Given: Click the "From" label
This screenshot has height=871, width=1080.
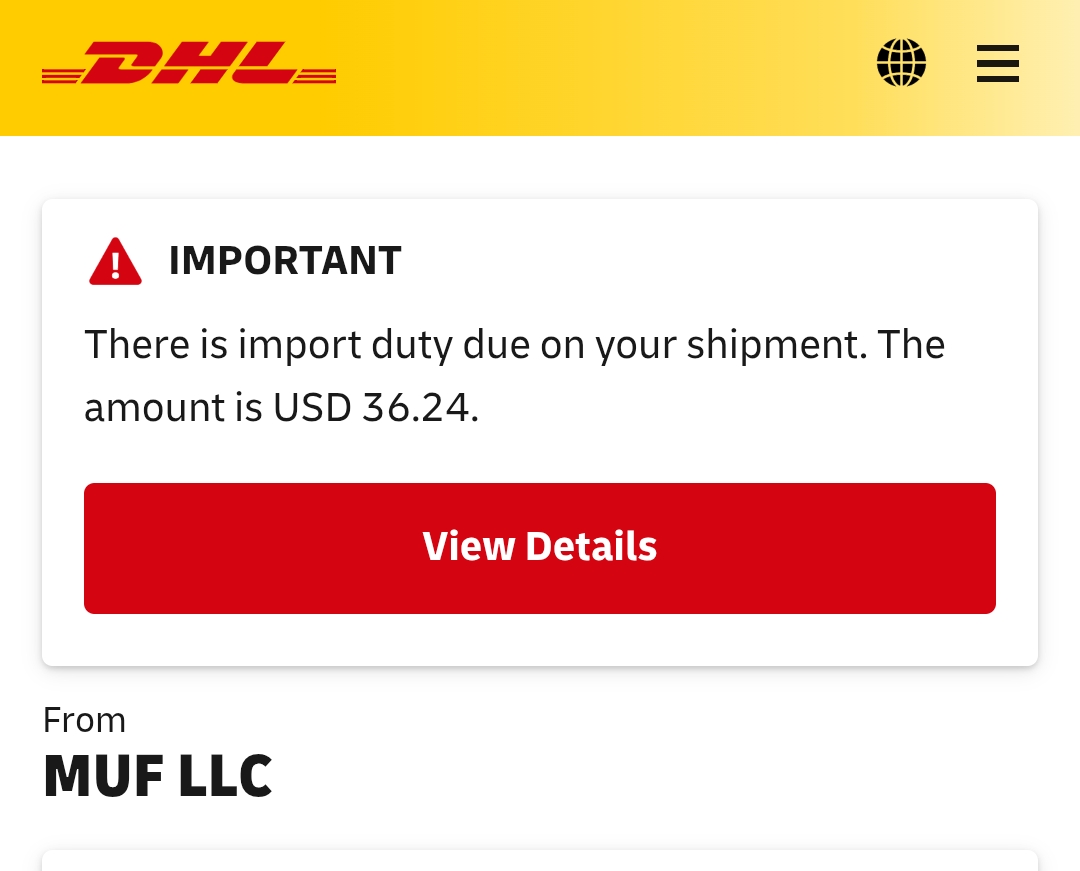Looking at the screenshot, I should pyautogui.click(x=84, y=720).
